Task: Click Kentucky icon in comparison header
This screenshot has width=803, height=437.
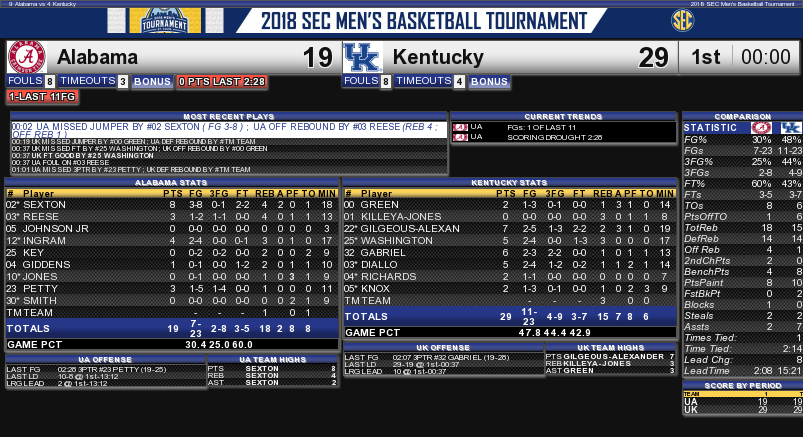Action: 791,128
